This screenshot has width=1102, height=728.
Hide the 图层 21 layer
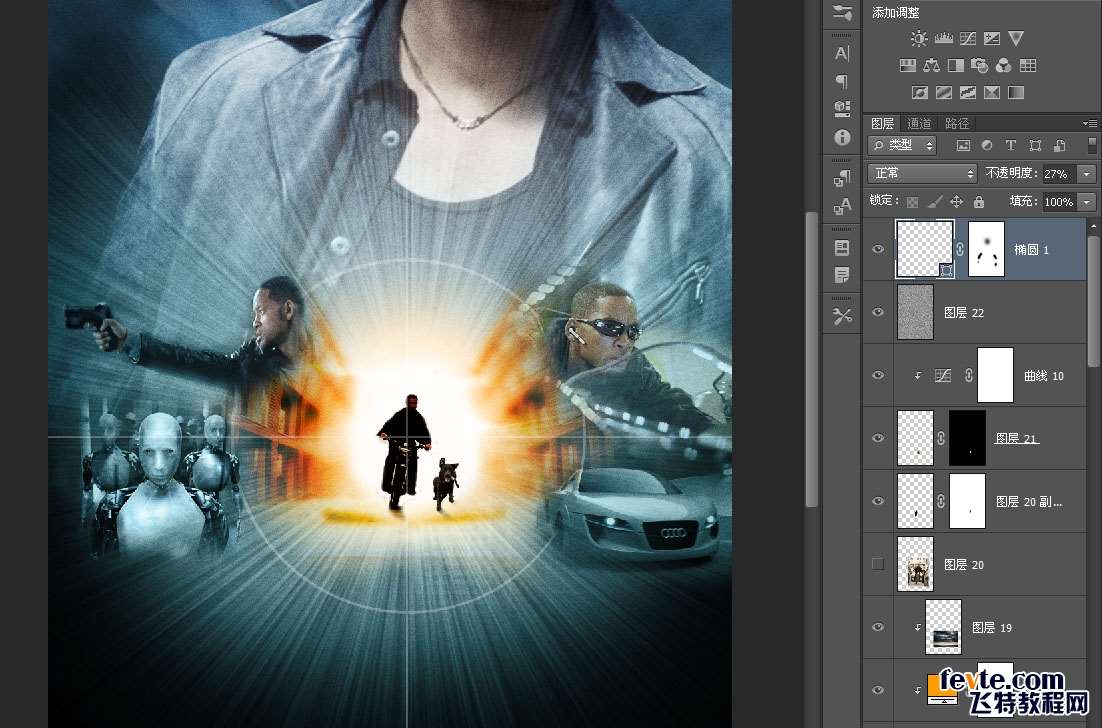point(878,438)
